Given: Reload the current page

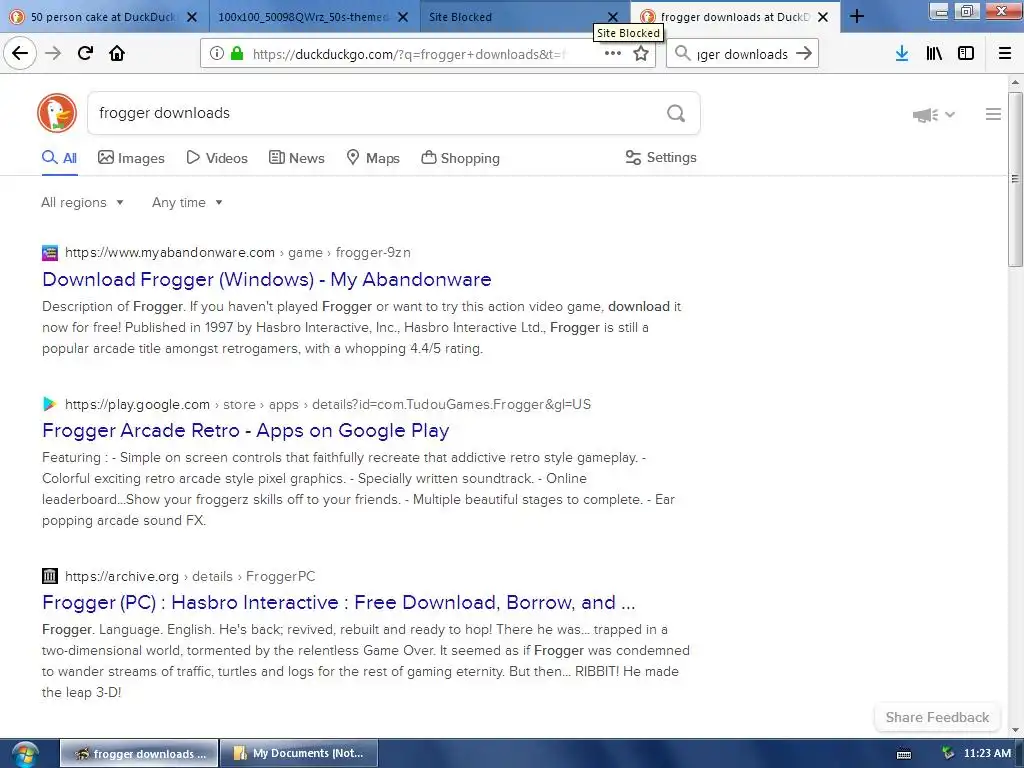Looking at the screenshot, I should 85,53.
